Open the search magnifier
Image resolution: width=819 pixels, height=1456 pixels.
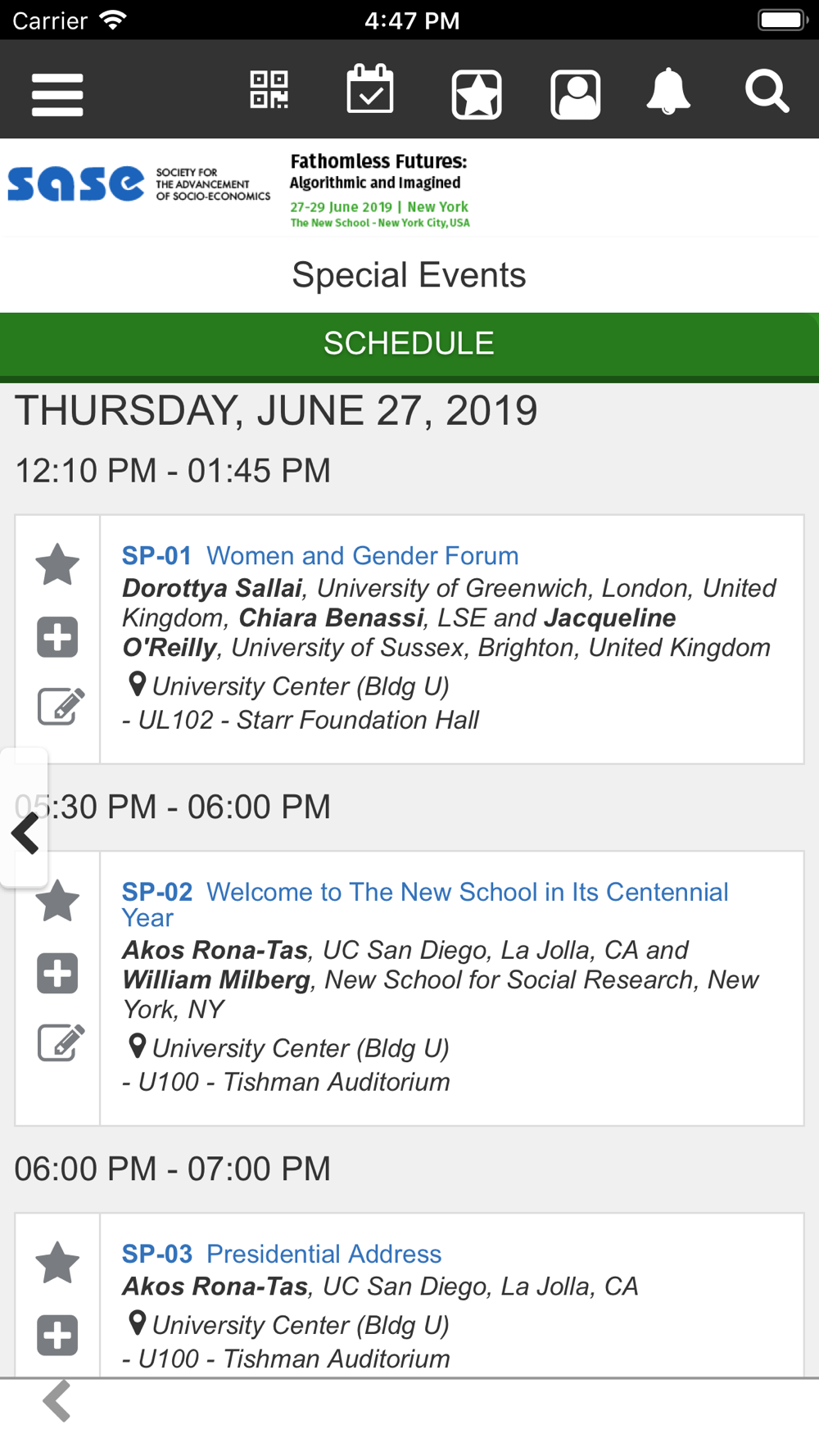point(767,91)
